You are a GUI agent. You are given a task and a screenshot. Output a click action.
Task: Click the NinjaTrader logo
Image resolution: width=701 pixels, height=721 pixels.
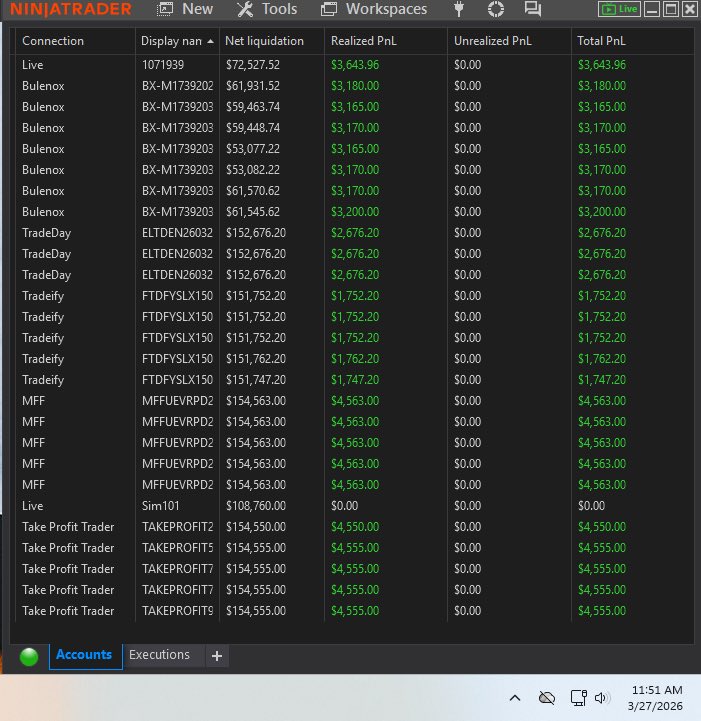[71, 9]
